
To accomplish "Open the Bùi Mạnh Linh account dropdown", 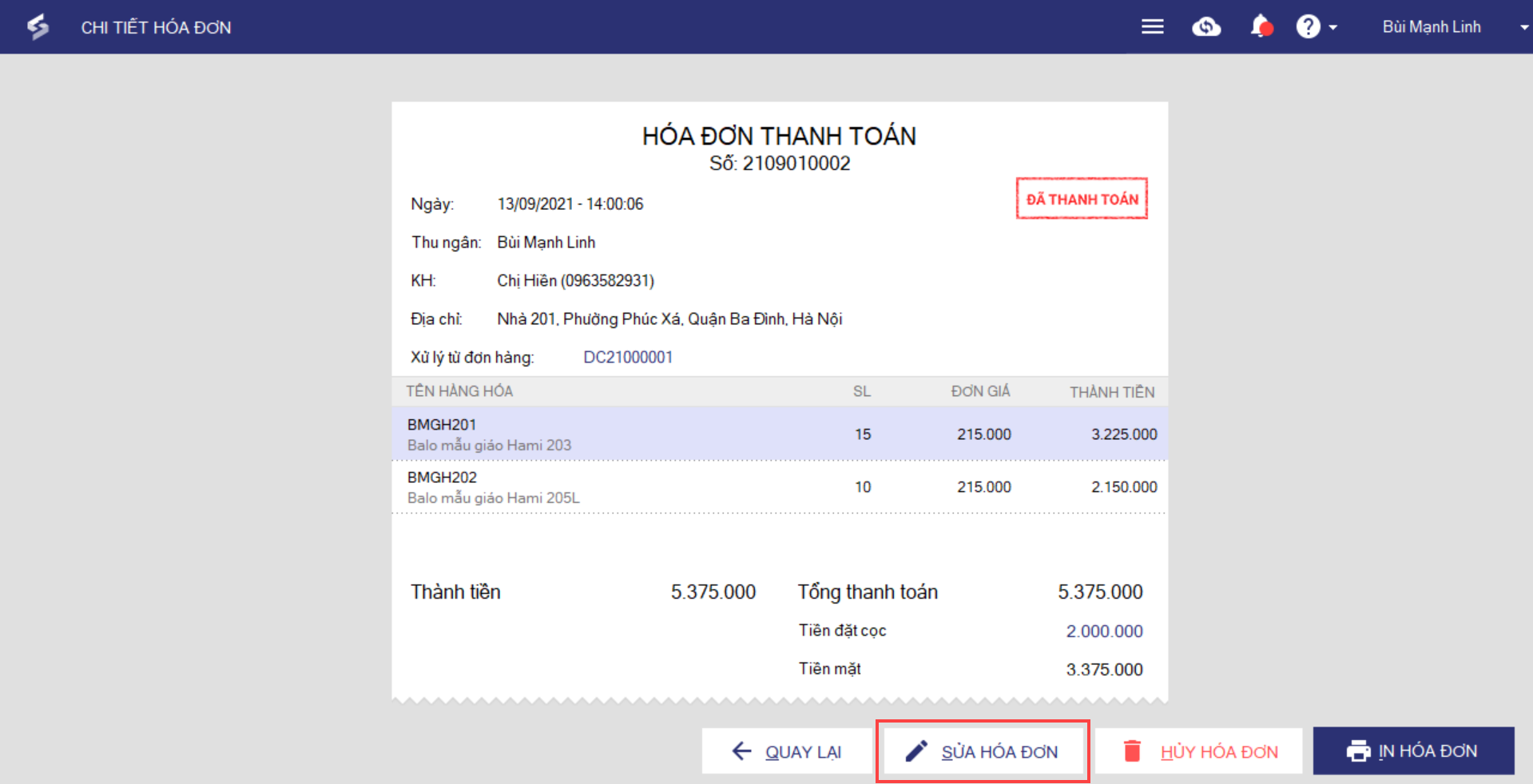I will point(1431,27).
